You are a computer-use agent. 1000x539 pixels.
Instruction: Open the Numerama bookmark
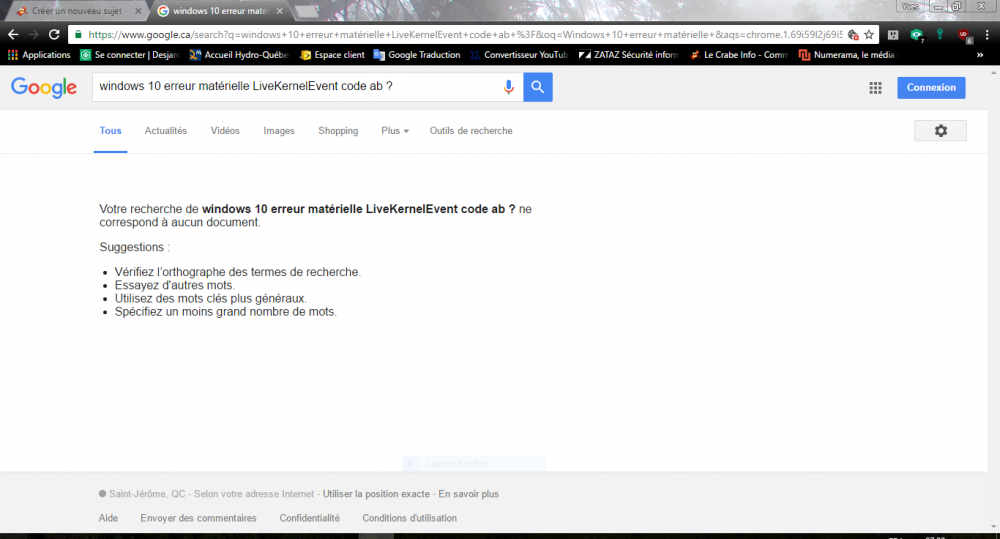(848, 55)
